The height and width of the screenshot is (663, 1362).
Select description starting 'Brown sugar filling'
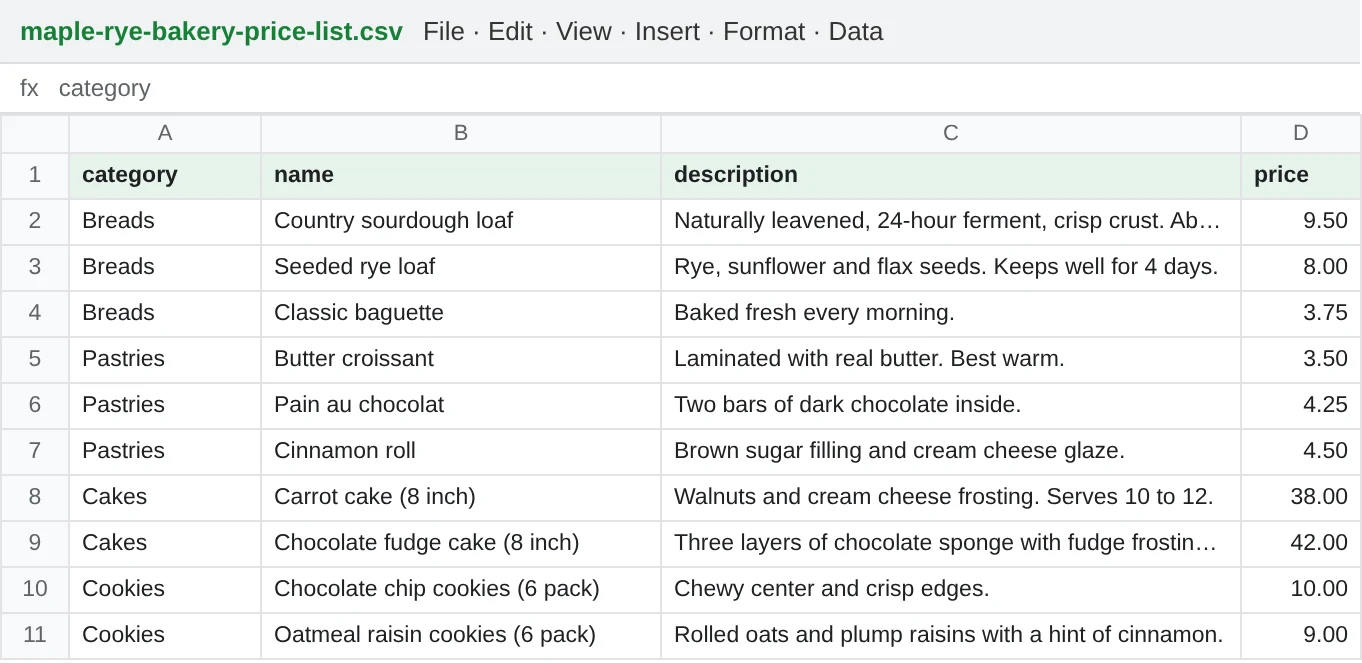tap(951, 451)
